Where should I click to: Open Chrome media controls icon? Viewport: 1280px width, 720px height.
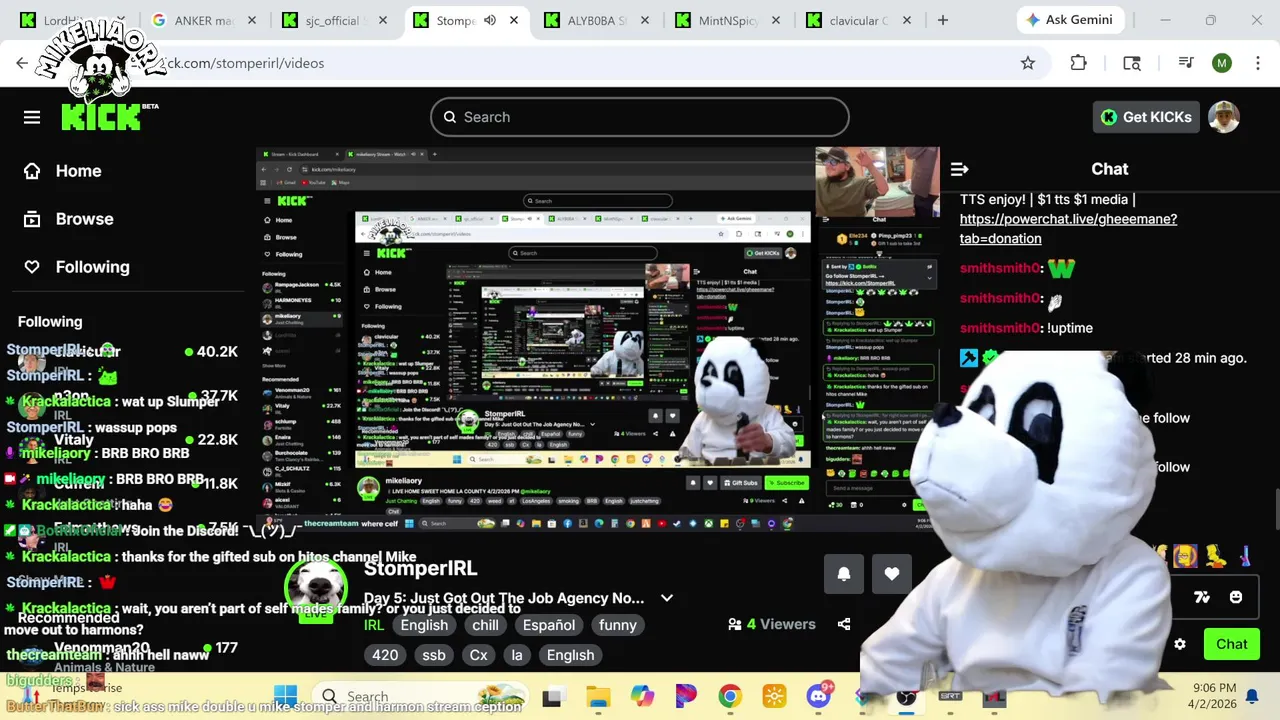tap(1186, 63)
